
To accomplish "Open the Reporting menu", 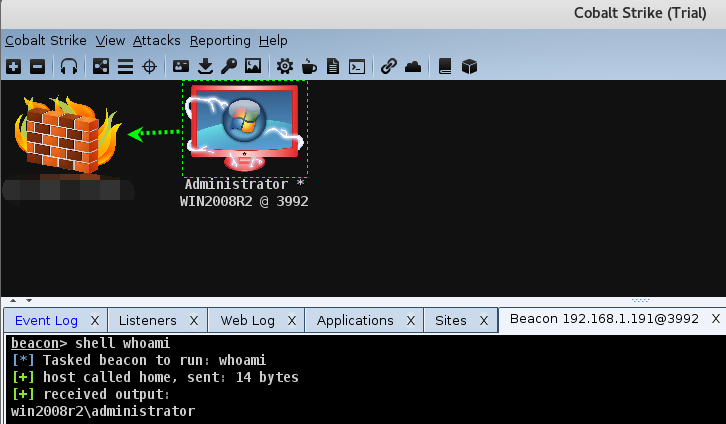I will point(220,41).
